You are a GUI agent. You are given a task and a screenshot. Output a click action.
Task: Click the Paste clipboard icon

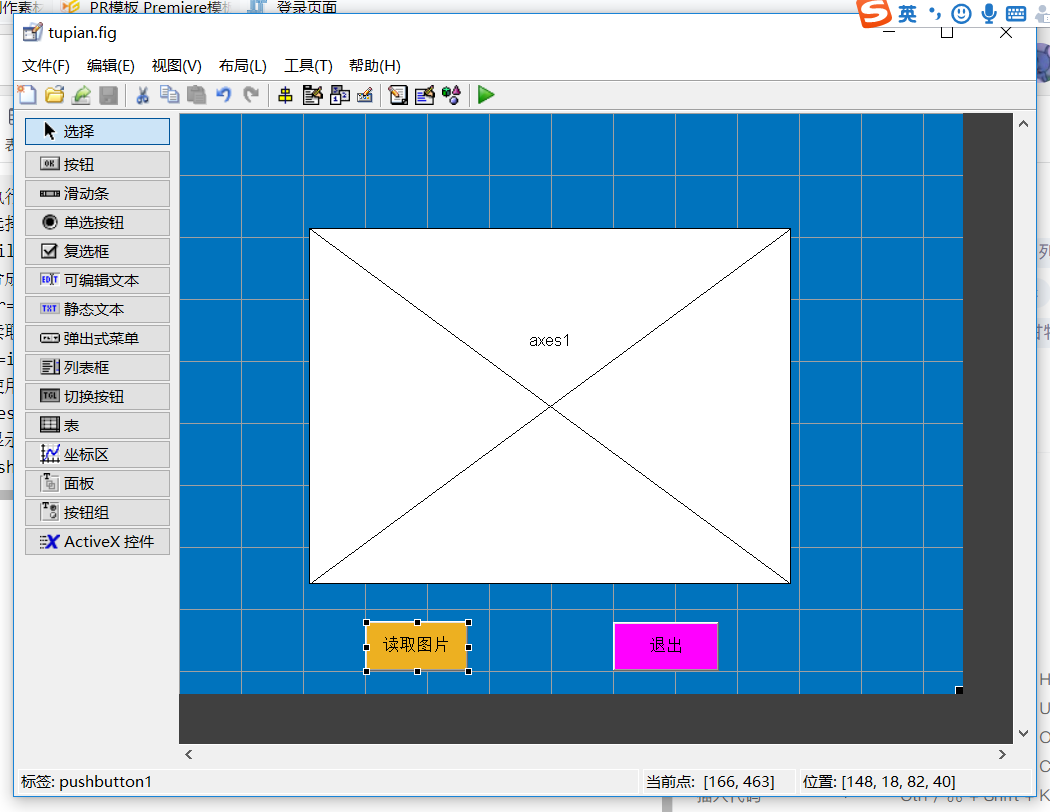click(x=196, y=95)
